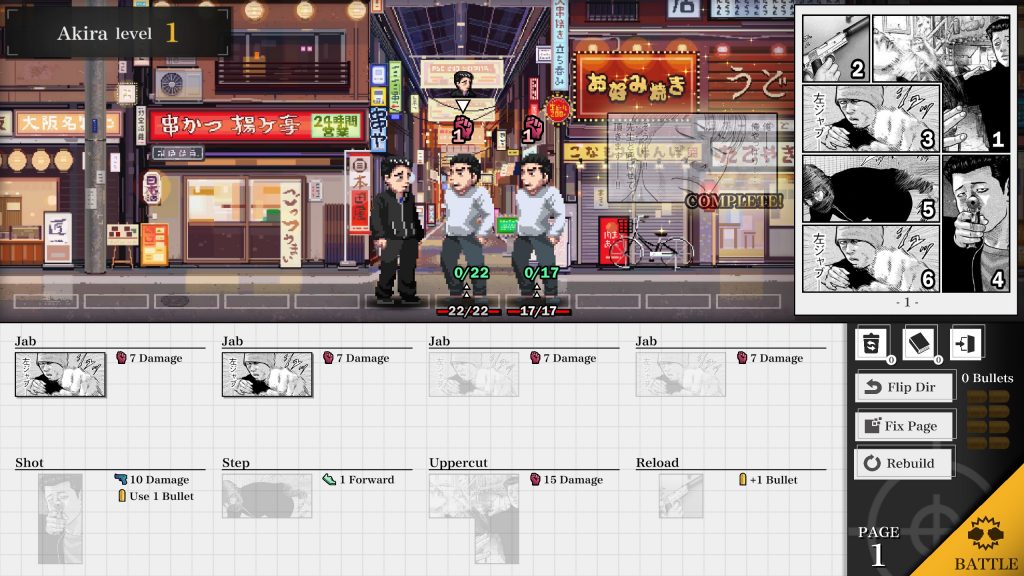Select the Reload card artwork

(x=680, y=496)
